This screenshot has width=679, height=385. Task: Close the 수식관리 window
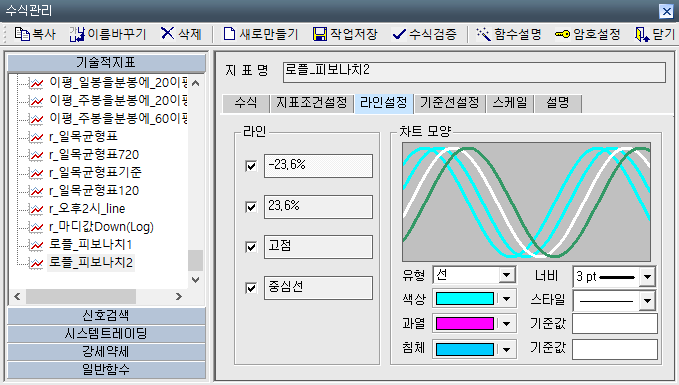coord(666,11)
